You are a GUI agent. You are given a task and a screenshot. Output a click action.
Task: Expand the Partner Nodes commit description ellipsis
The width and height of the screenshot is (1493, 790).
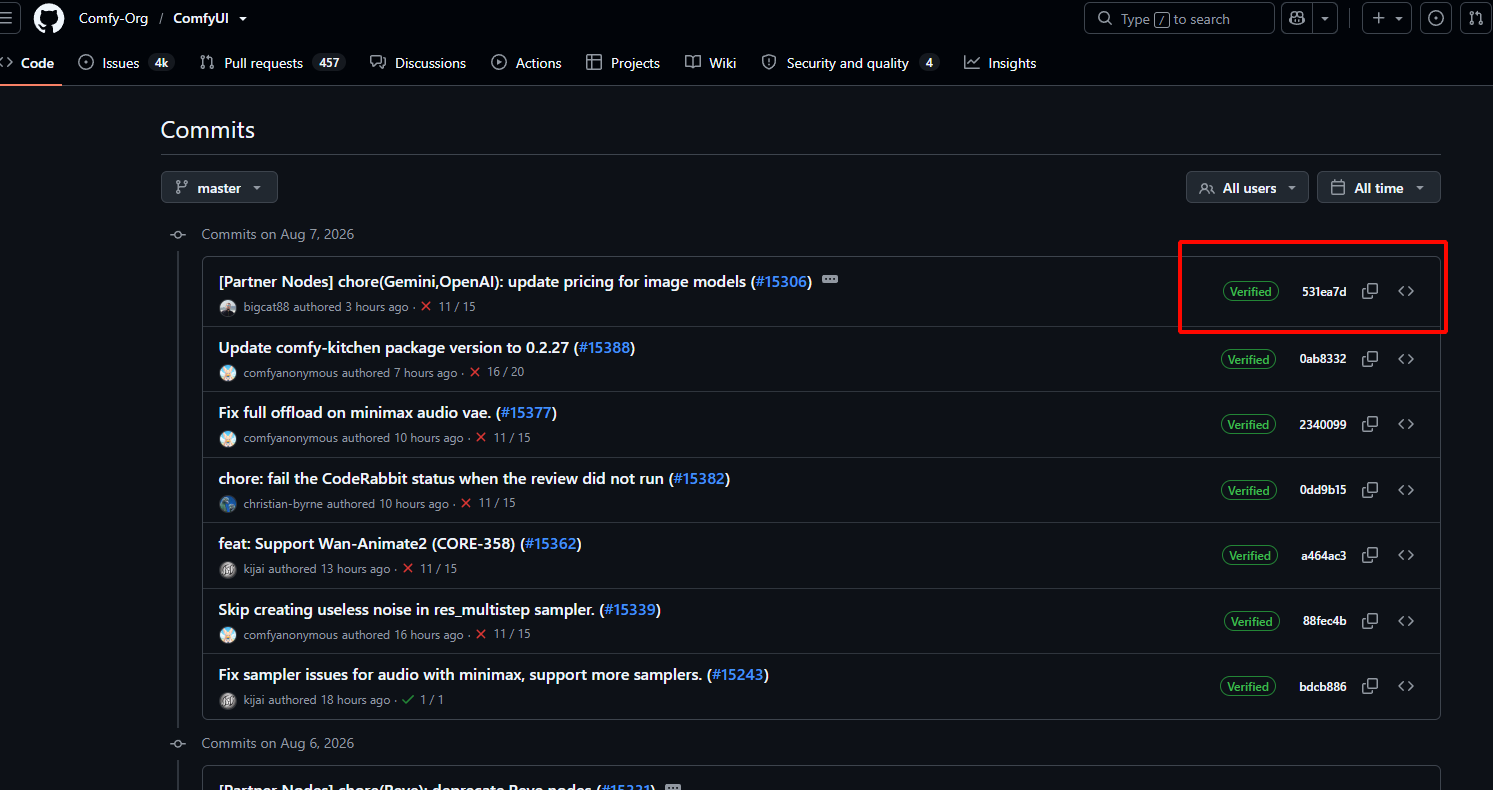[x=830, y=280]
